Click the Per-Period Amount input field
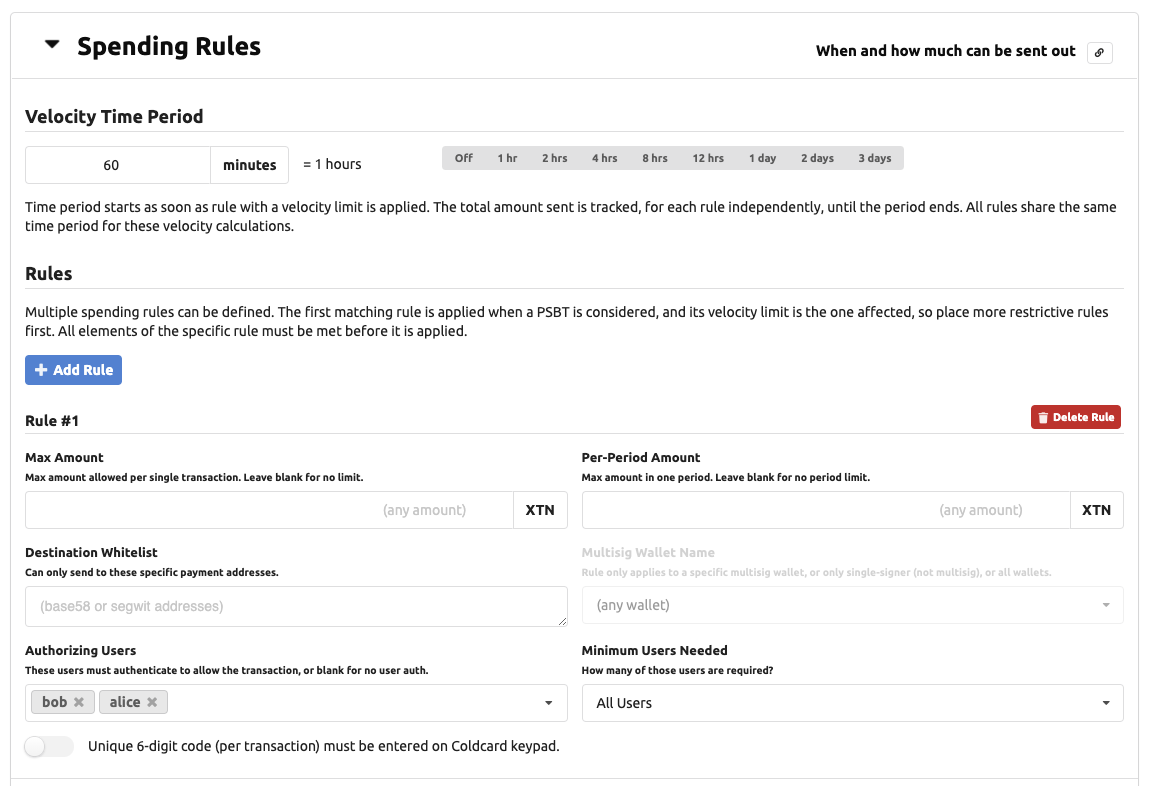The height and width of the screenshot is (786, 1150). [x=826, y=510]
